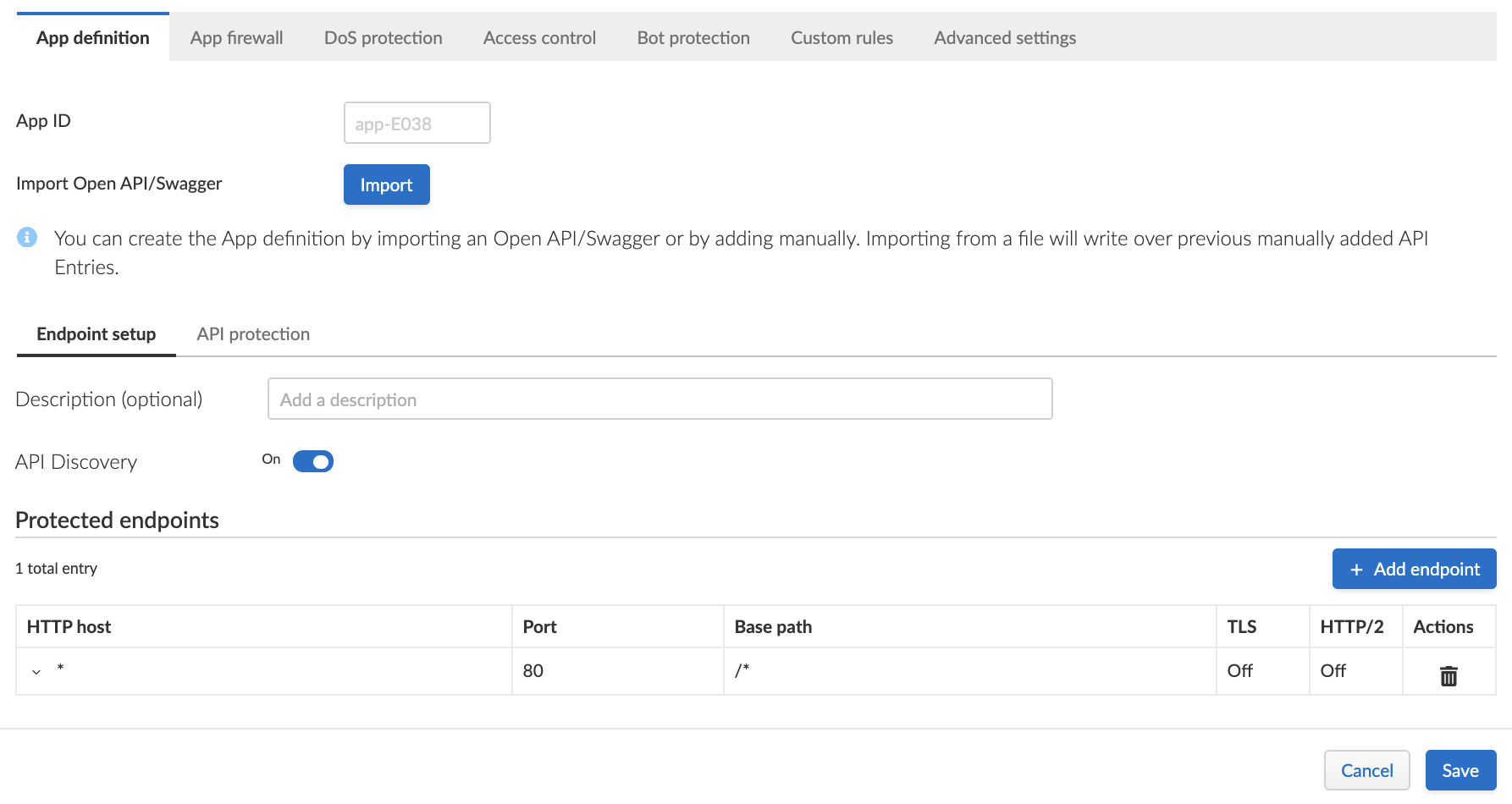Screen dimensions: 1512x804
Task: Click the 1 total entry label
Action: pos(56,569)
